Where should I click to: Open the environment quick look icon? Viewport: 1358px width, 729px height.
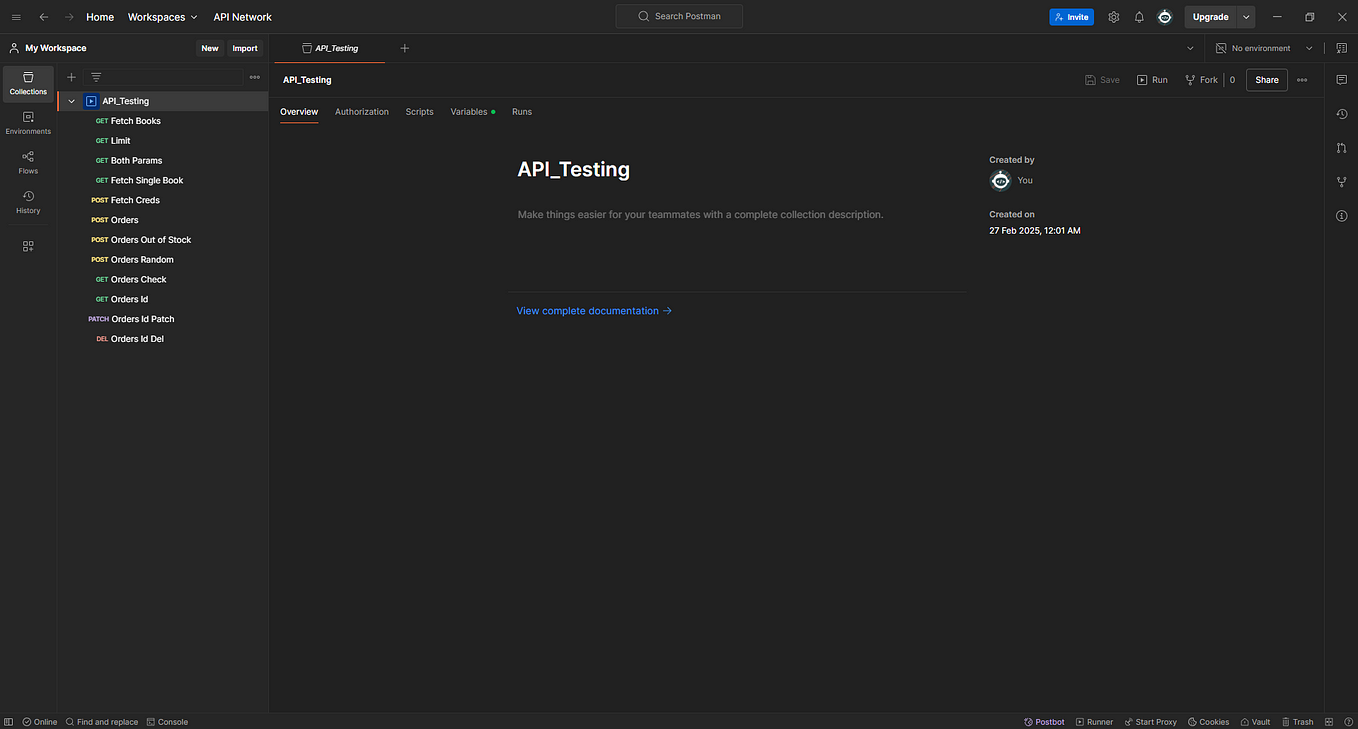pos(1341,48)
